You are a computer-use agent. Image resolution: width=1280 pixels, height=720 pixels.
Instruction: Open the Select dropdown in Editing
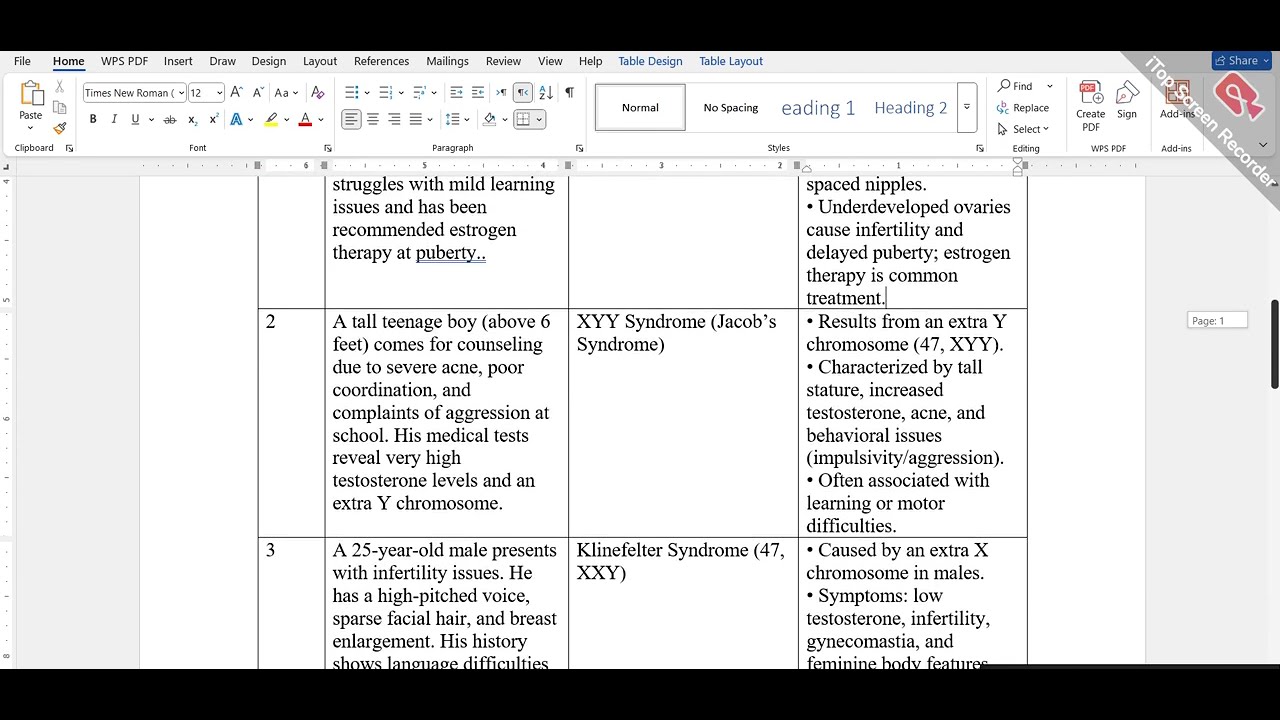(x=1023, y=129)
